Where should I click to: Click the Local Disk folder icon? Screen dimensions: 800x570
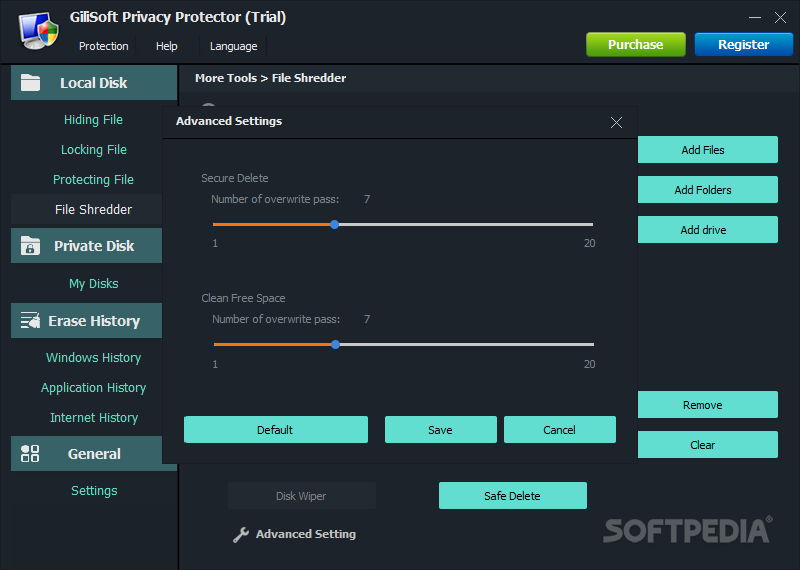pyautogui.click(x=30, y=83)
